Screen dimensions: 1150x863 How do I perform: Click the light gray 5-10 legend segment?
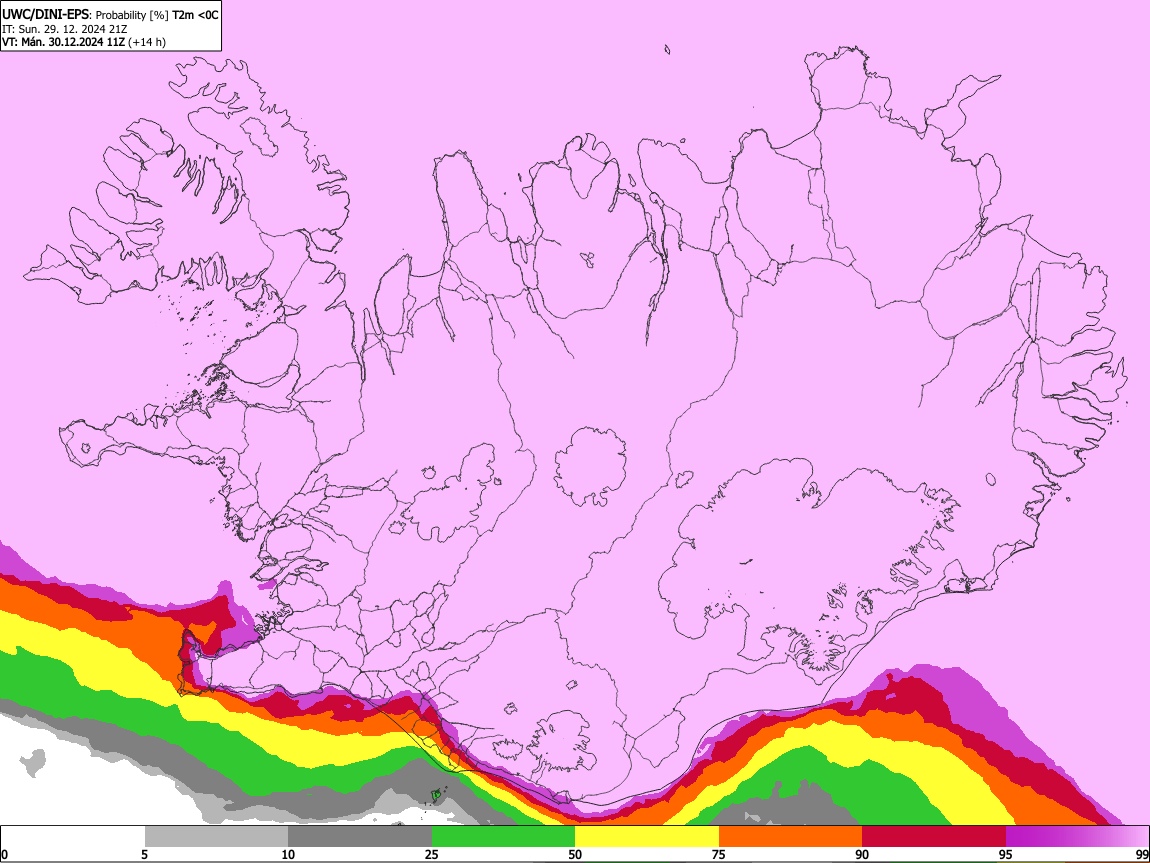pos(216,837)
